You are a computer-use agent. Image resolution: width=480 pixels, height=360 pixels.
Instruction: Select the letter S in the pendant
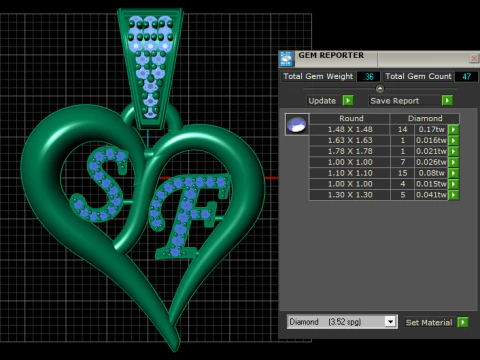pyautogui.click(x=99, y=185)
